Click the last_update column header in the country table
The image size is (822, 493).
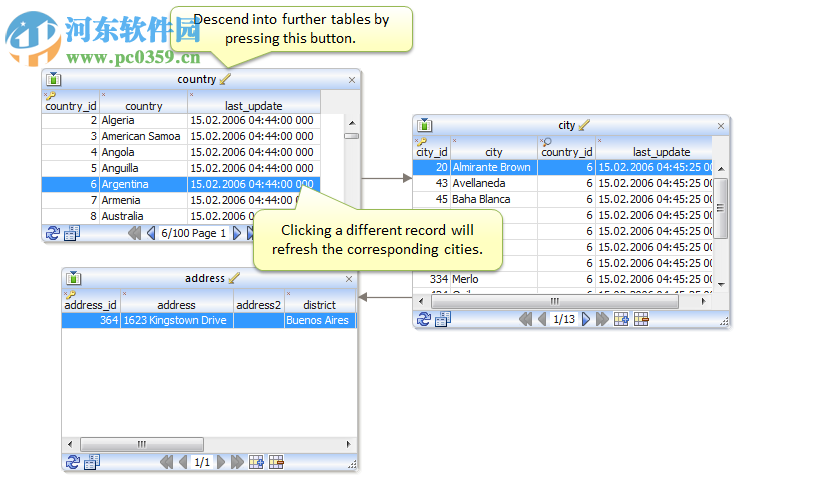pyautogui.click(x=254, y=102)
